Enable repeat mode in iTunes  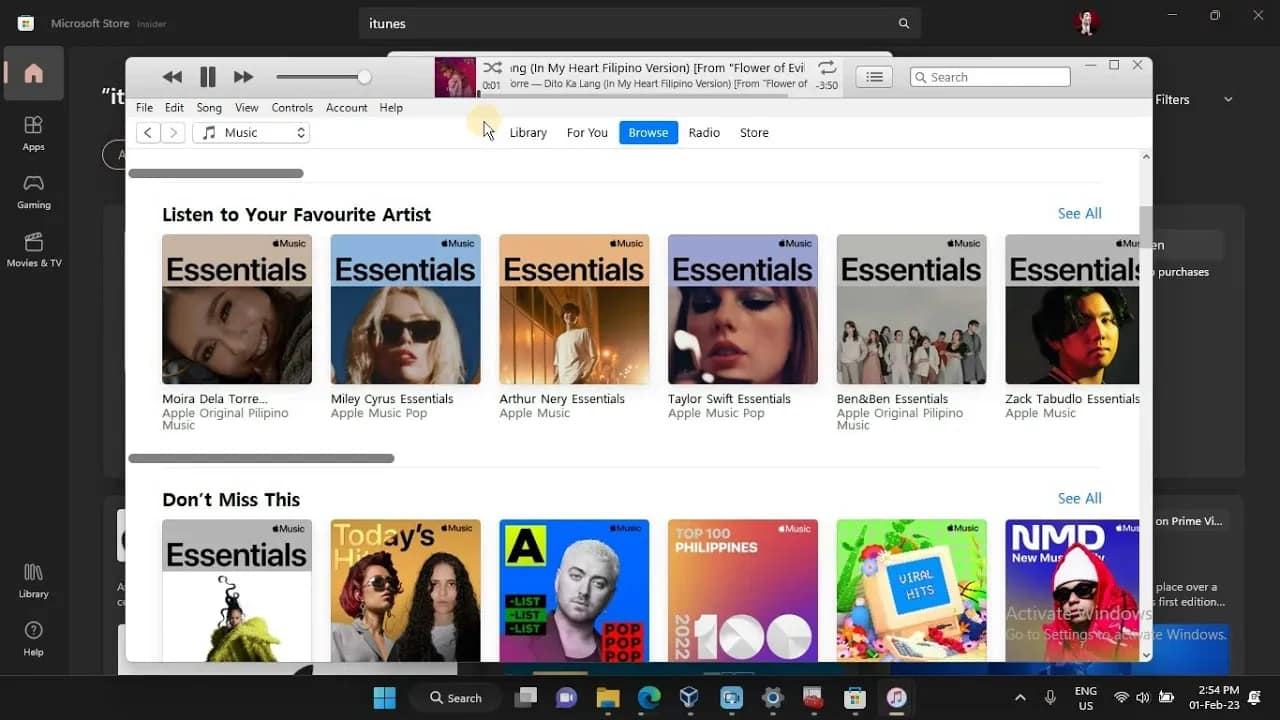point(827,68)
